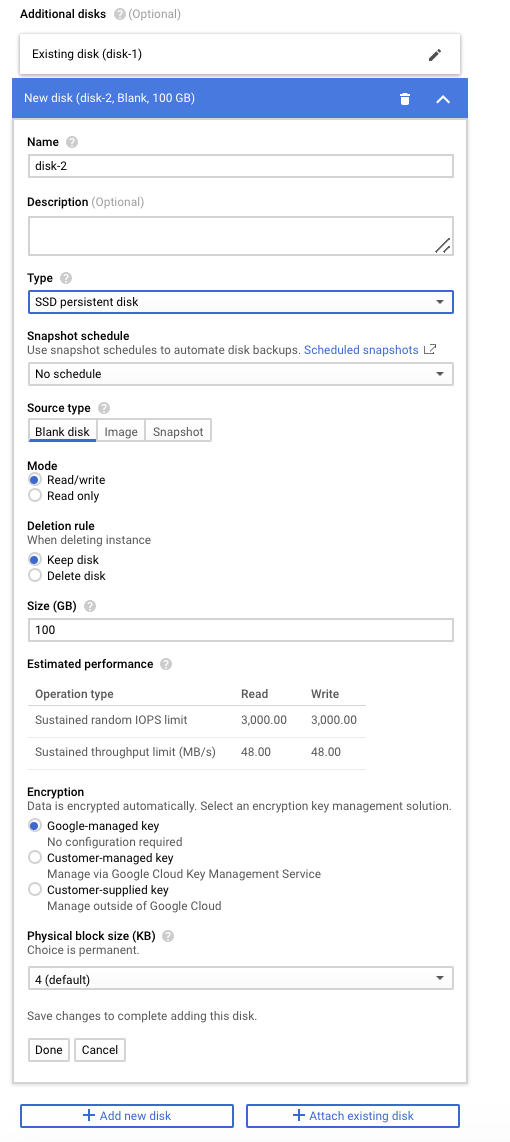
Task: Open help for Physical block size
Action: pos(168,936)
